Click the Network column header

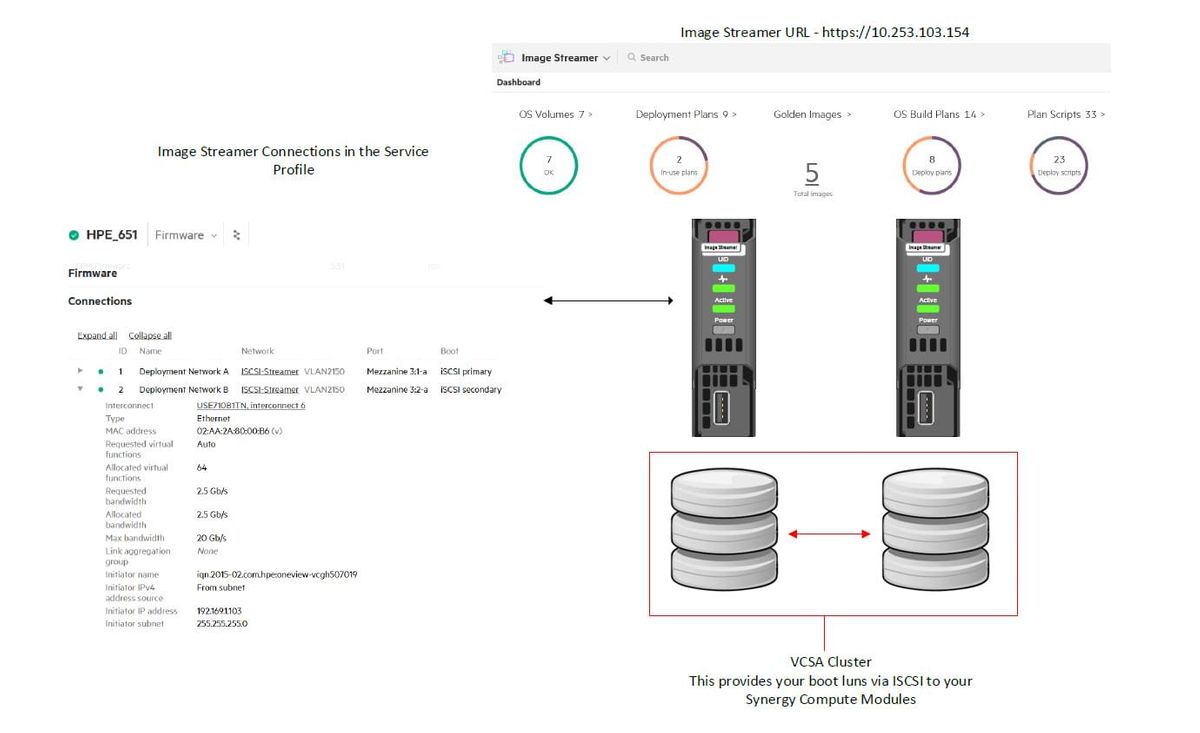click(x=257, y=352)
